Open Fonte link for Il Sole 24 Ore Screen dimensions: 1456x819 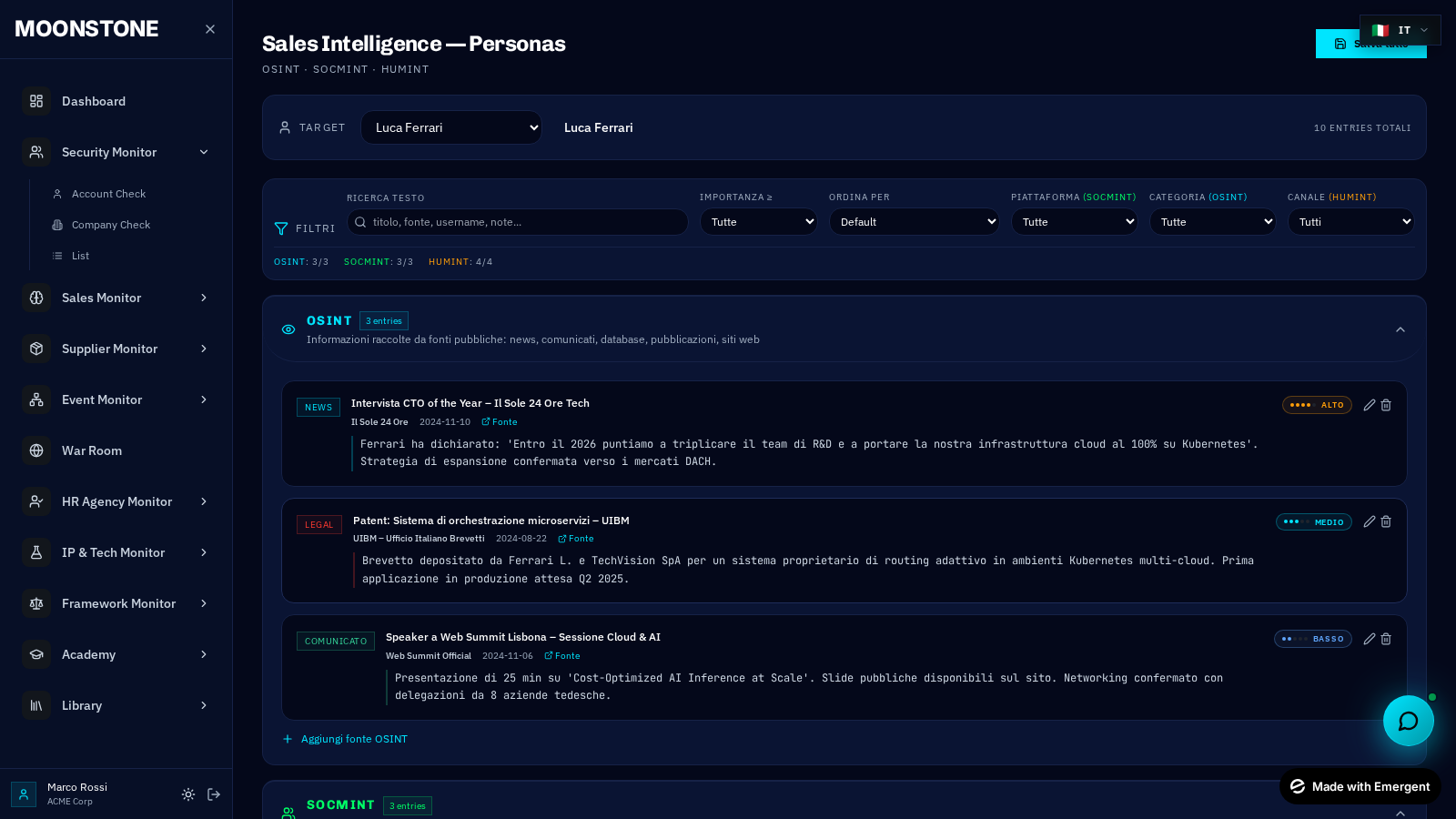coord(500,422)
